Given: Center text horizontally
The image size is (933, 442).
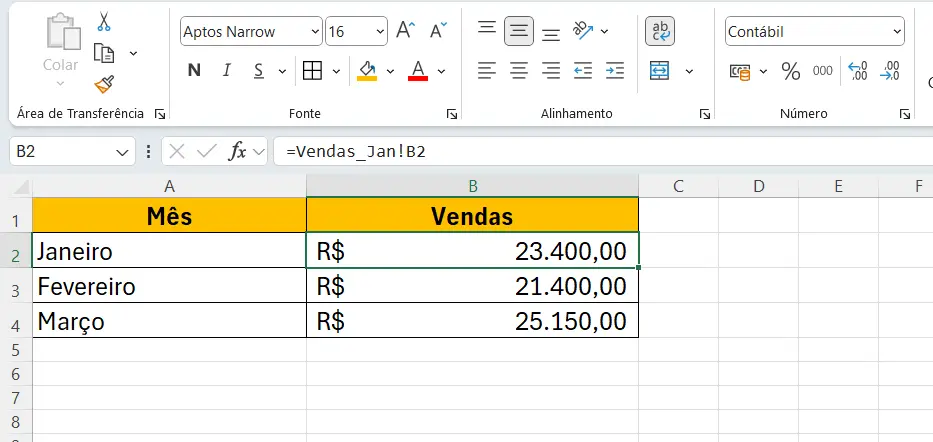Looking at the screenshot, I should (x=519, y=71).
